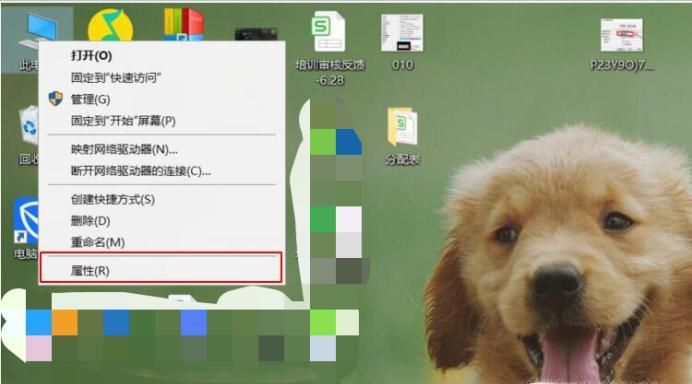Select the yellow-green music app desktop icon
Viewport: 692px width, 384px height.
click(110, 26)
